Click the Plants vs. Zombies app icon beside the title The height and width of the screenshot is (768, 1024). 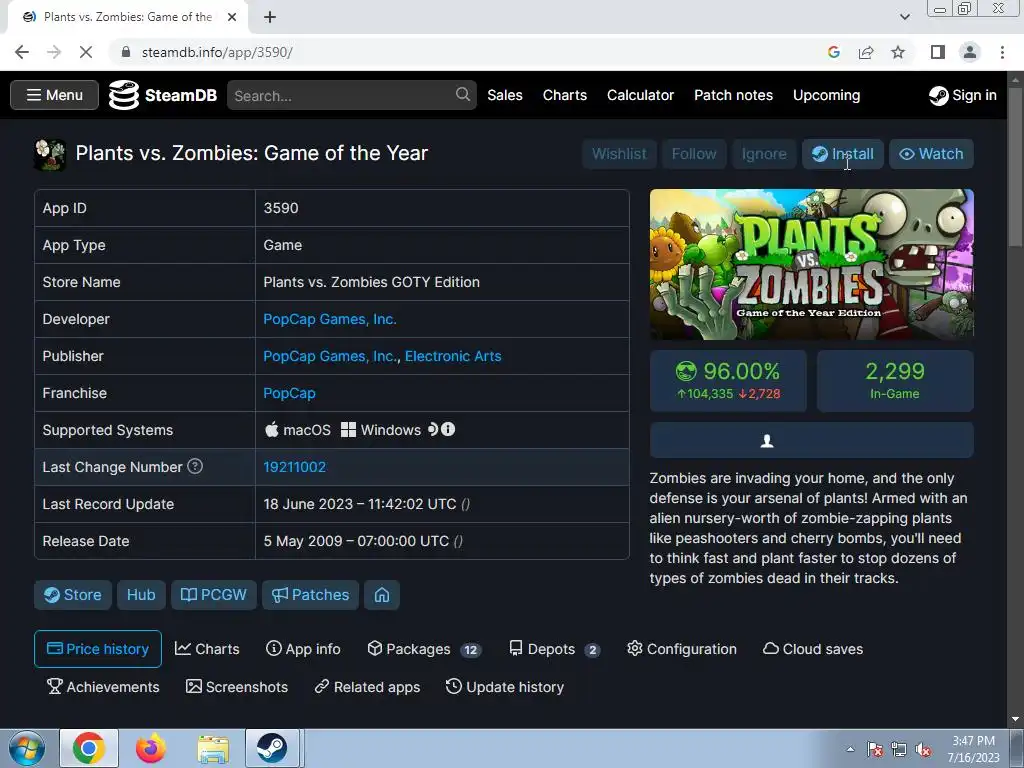point(50,155)
